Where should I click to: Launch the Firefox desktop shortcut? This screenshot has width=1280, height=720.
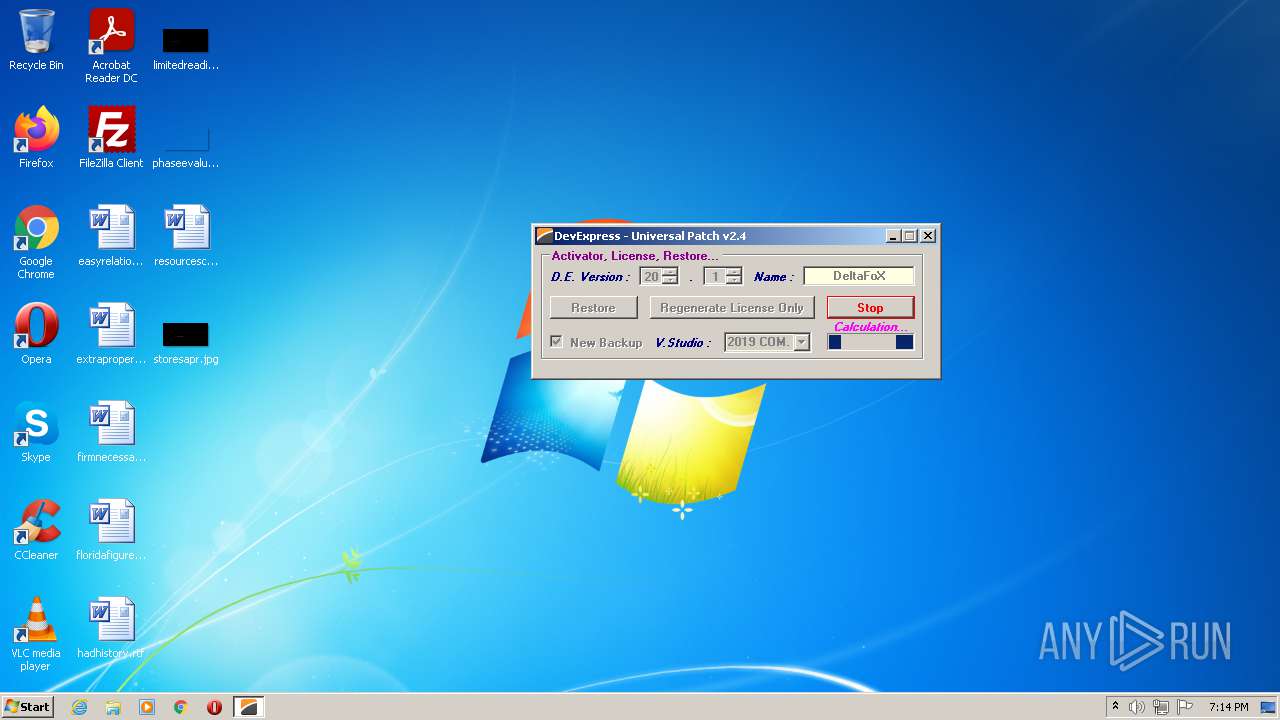click(x=36, y=137)
